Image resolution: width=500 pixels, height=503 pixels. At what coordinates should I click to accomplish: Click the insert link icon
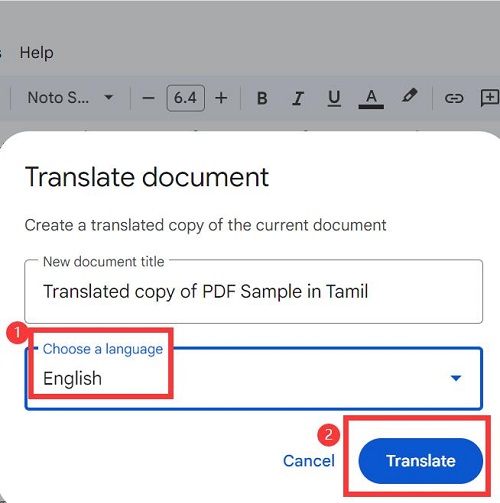[x=454, y=98]
